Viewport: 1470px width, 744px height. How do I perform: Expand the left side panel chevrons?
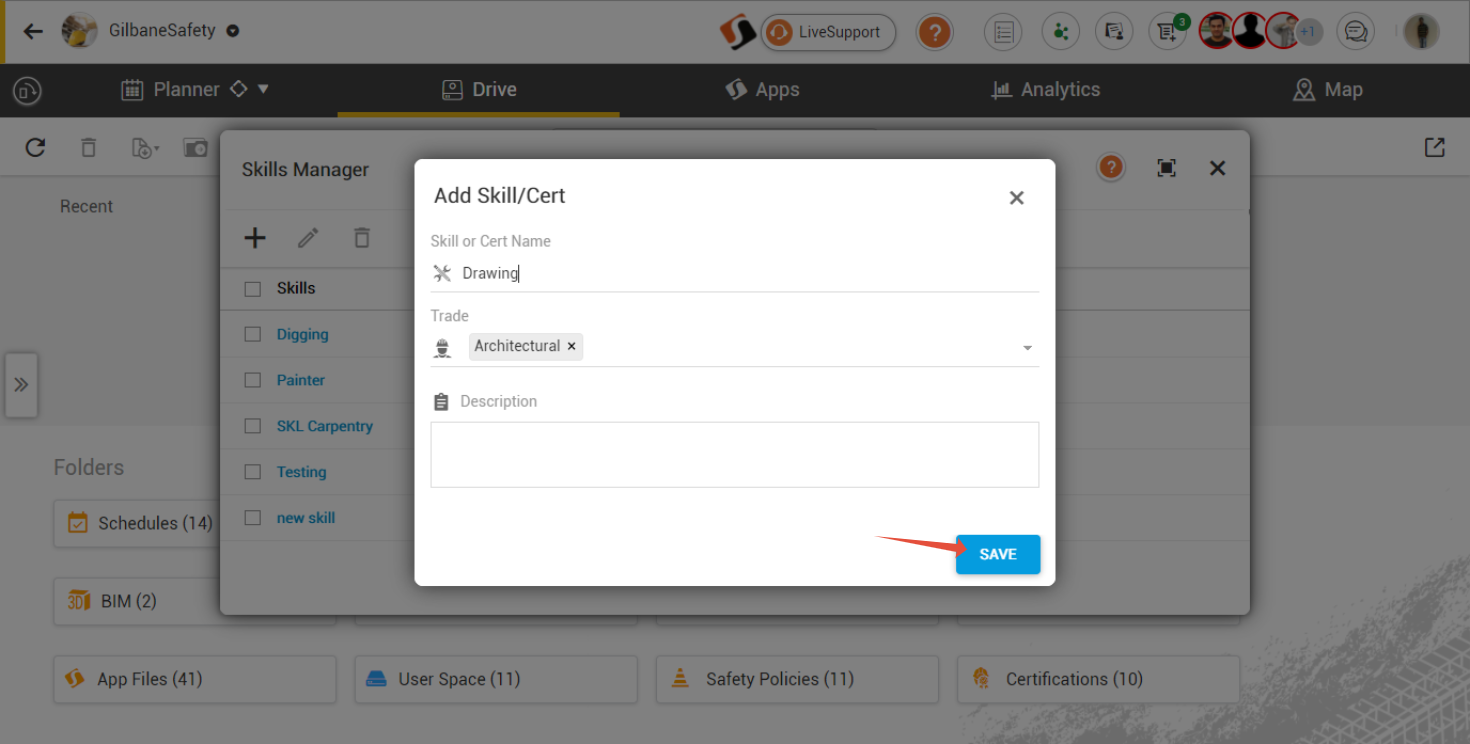coord(21,385)
